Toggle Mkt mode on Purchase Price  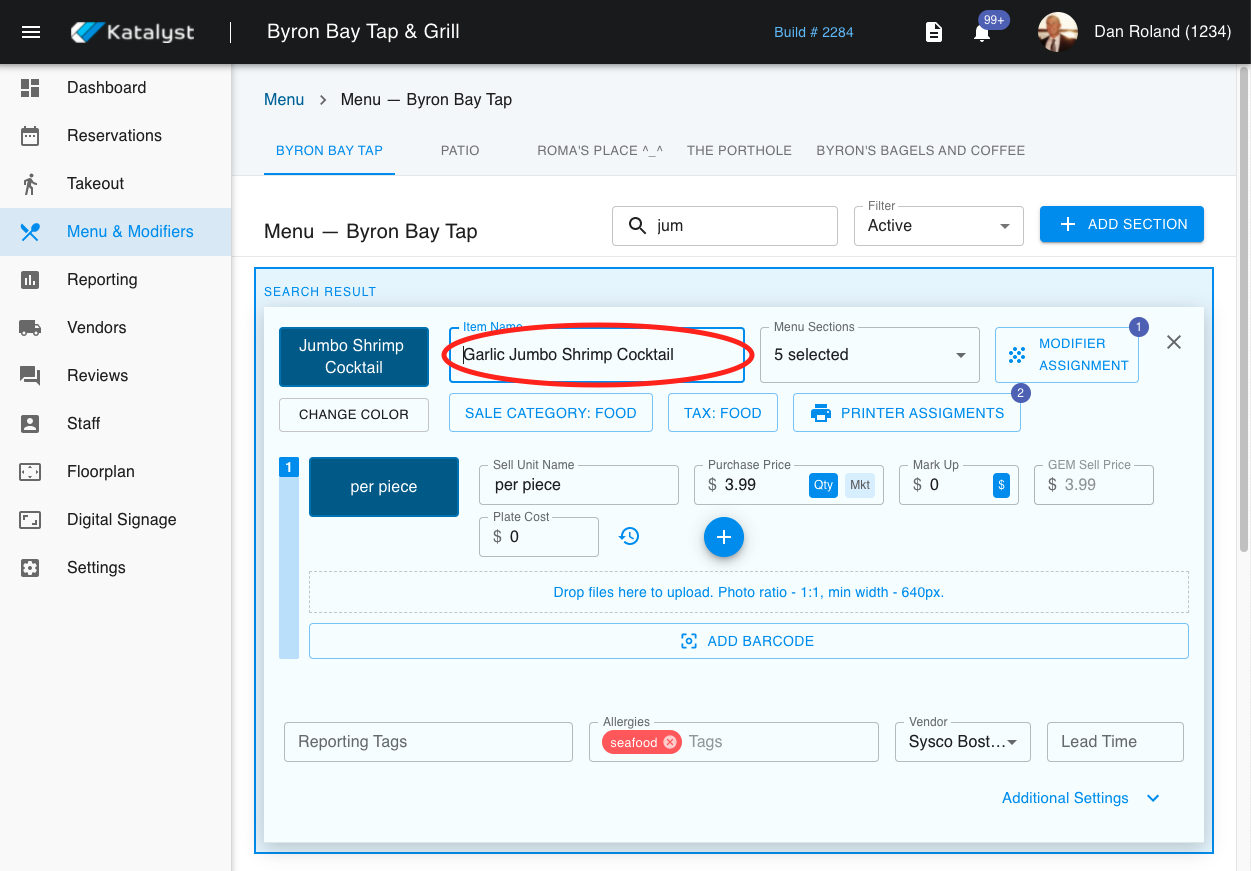859,485
